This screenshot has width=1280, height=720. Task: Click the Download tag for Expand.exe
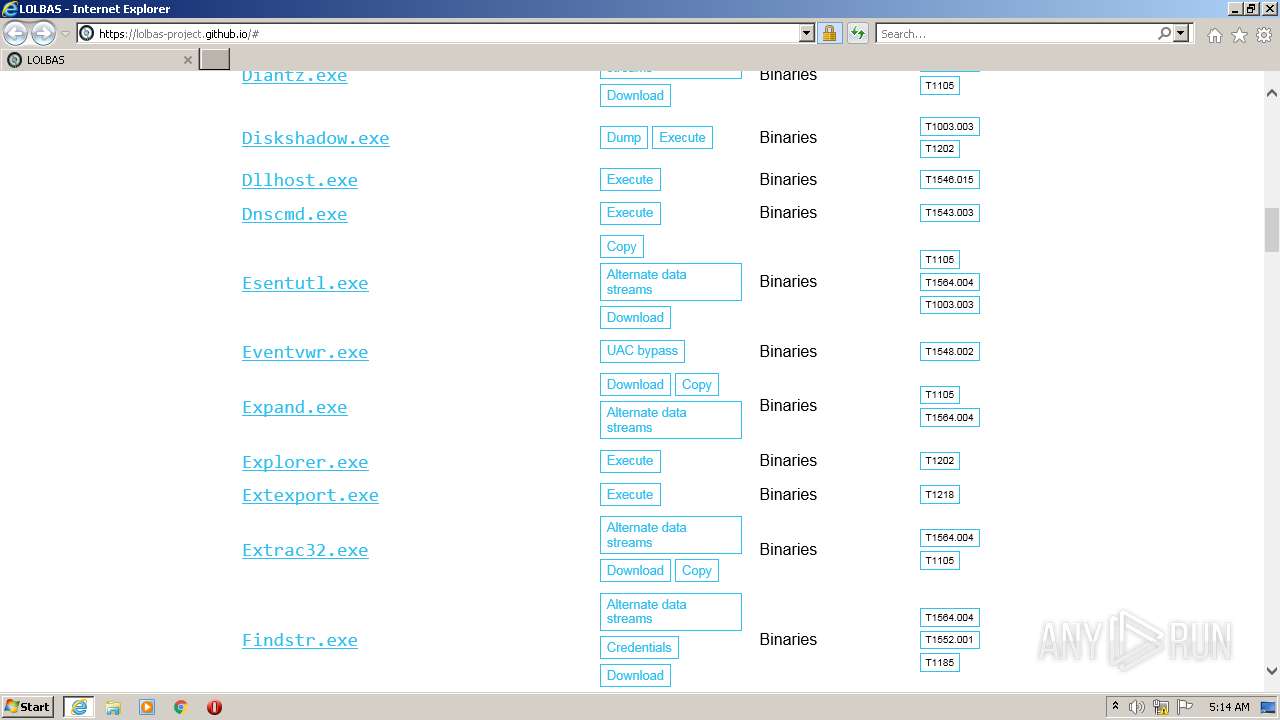coord(635,385)
